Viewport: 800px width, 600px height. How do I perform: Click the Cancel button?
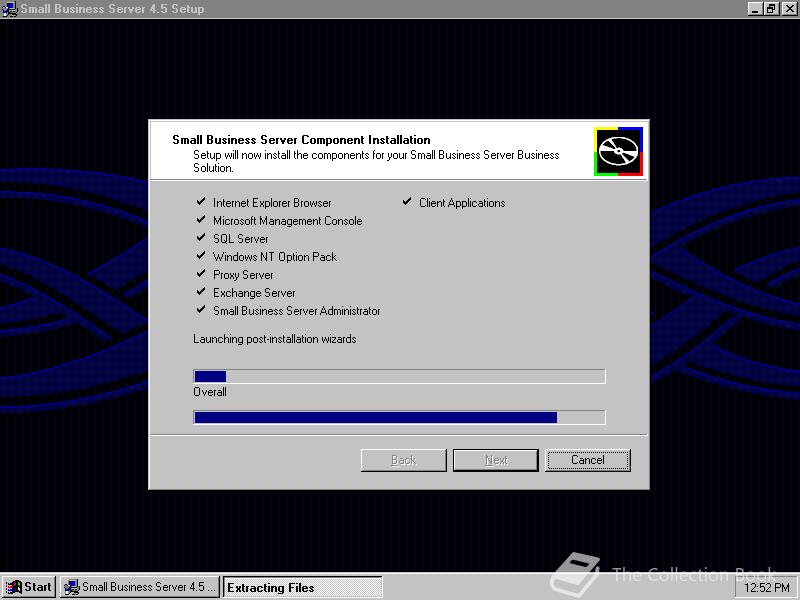[x=588, y=460]
